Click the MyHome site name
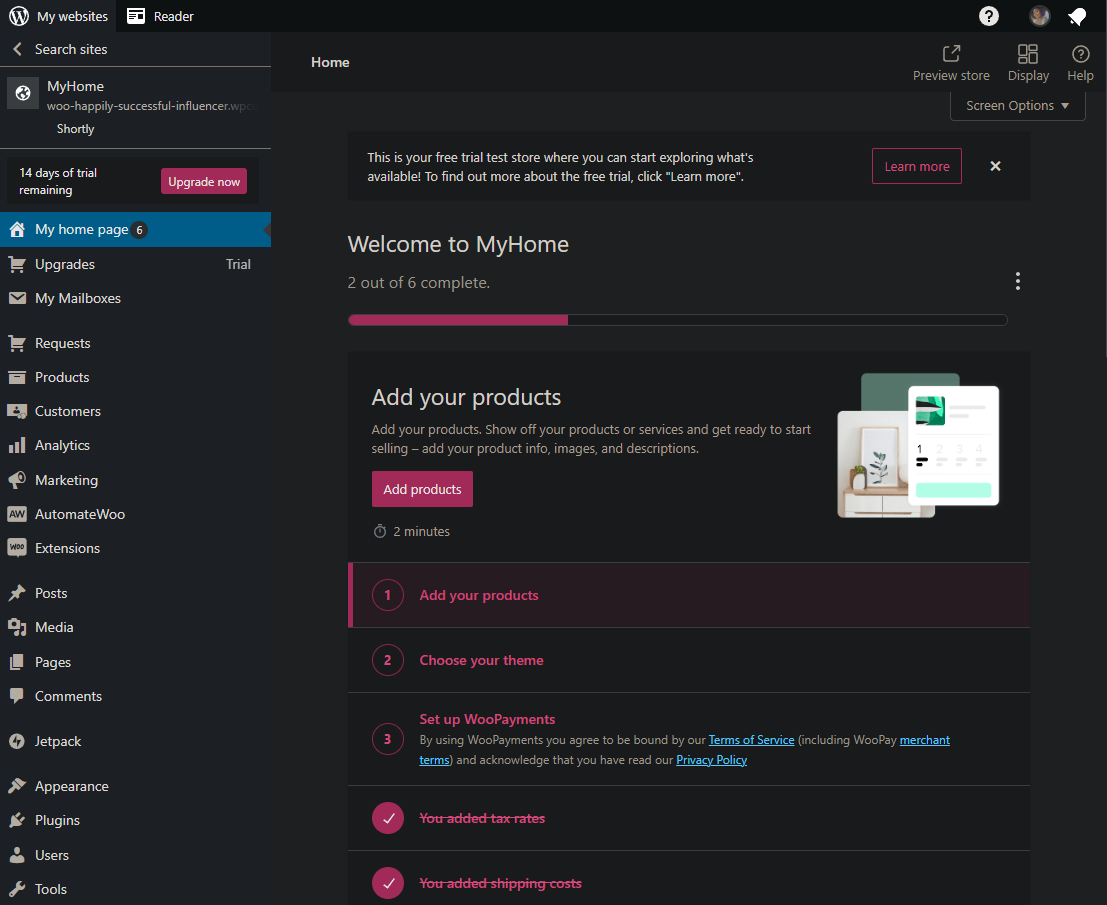 coord(76,86)
